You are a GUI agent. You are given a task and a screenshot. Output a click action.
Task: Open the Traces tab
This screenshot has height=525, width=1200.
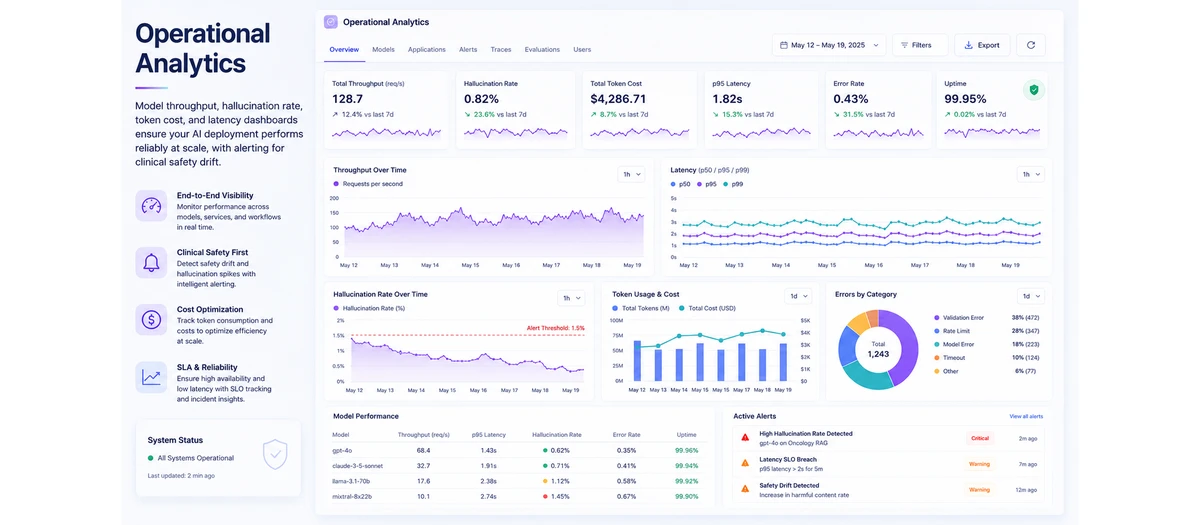[x=501, y=49]
